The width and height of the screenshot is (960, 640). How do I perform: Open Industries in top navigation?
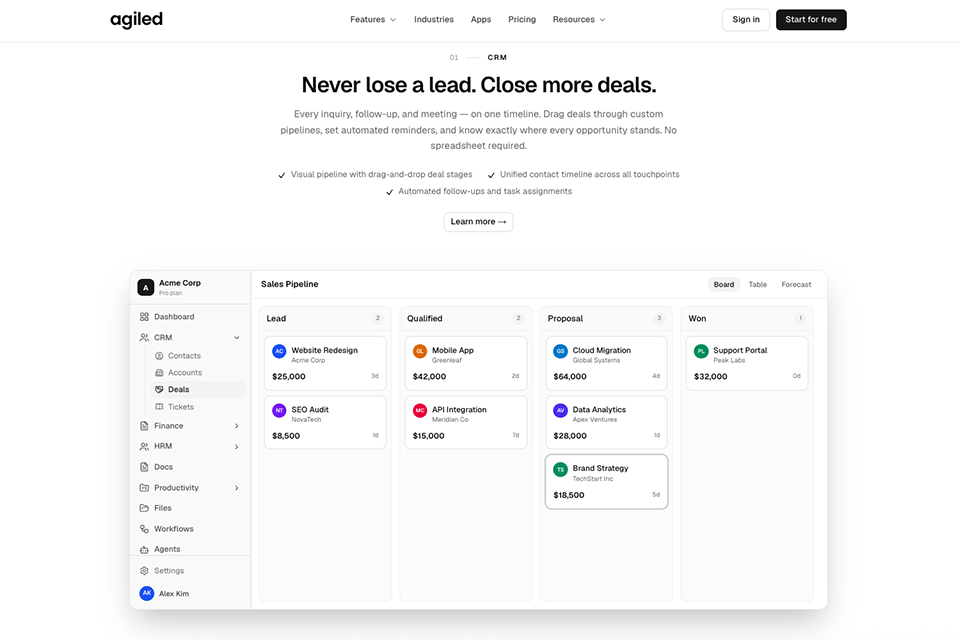click(433, 20)
